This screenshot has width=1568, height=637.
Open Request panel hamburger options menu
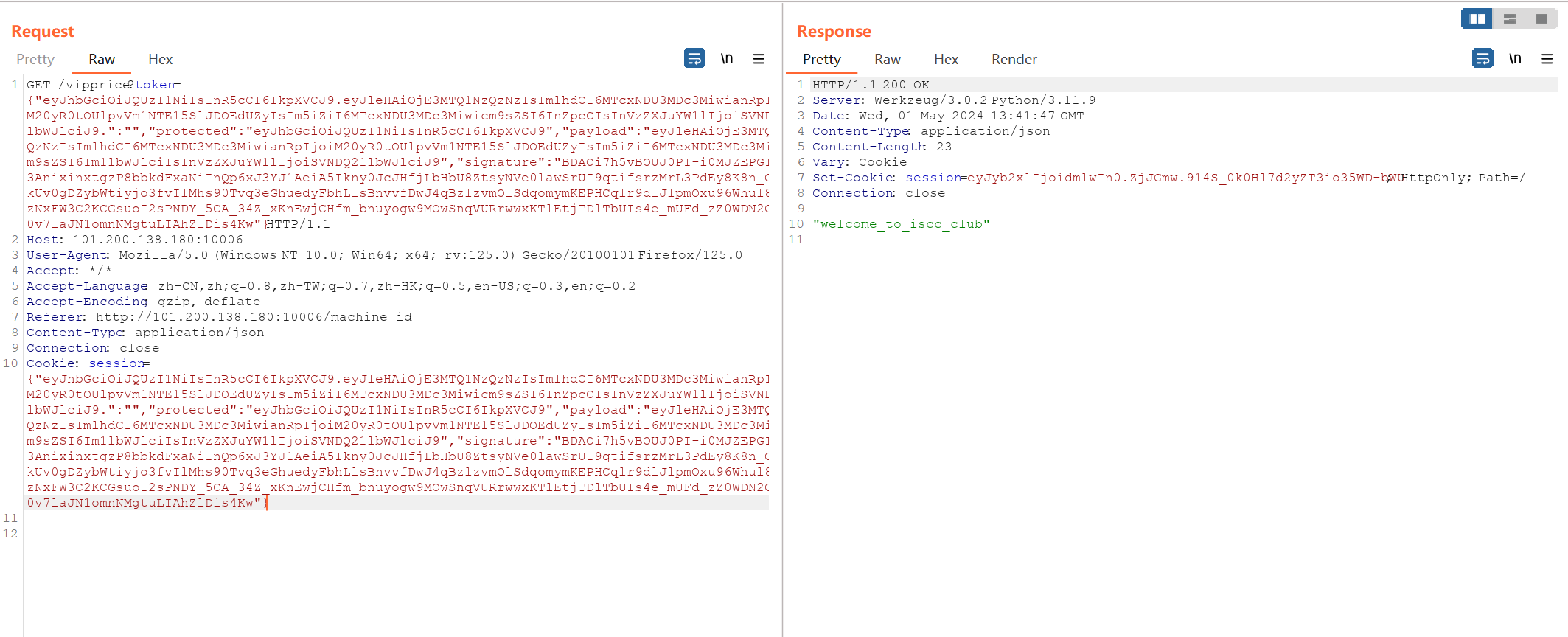point(759,59)
